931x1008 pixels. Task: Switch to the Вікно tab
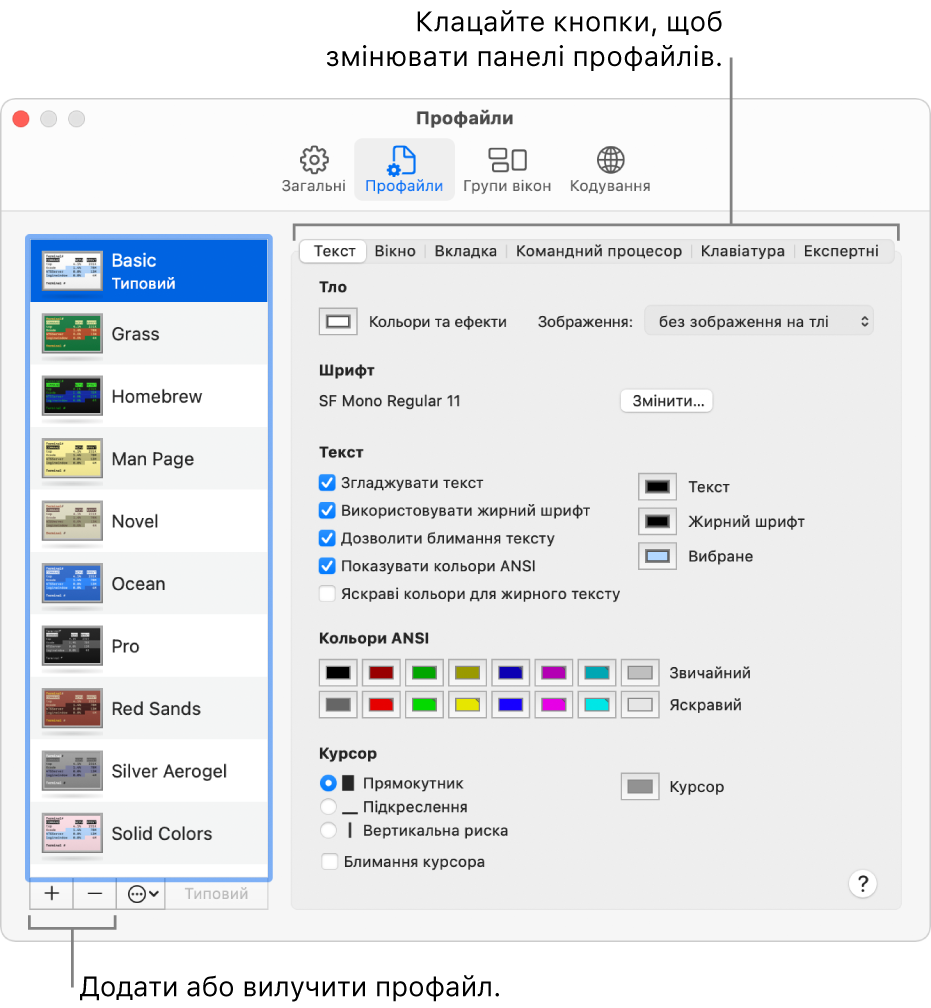tap(395, 251)
